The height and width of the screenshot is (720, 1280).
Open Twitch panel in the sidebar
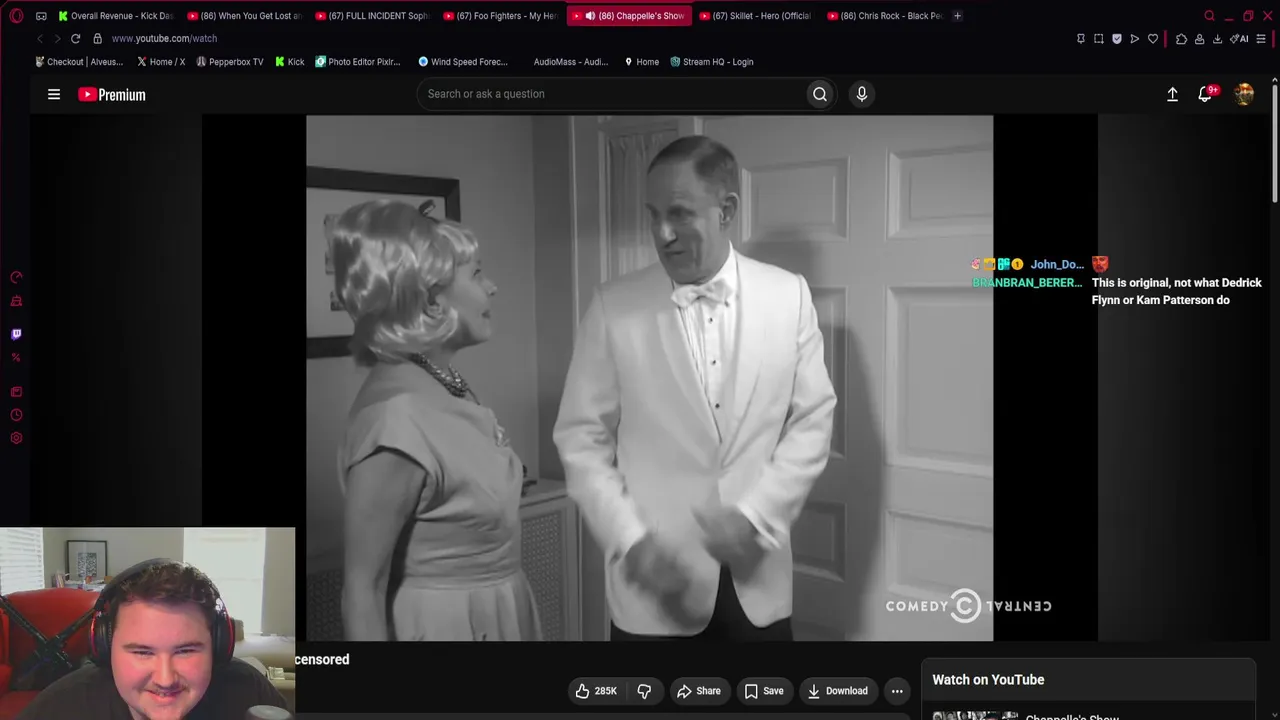[x=16, y=334]
